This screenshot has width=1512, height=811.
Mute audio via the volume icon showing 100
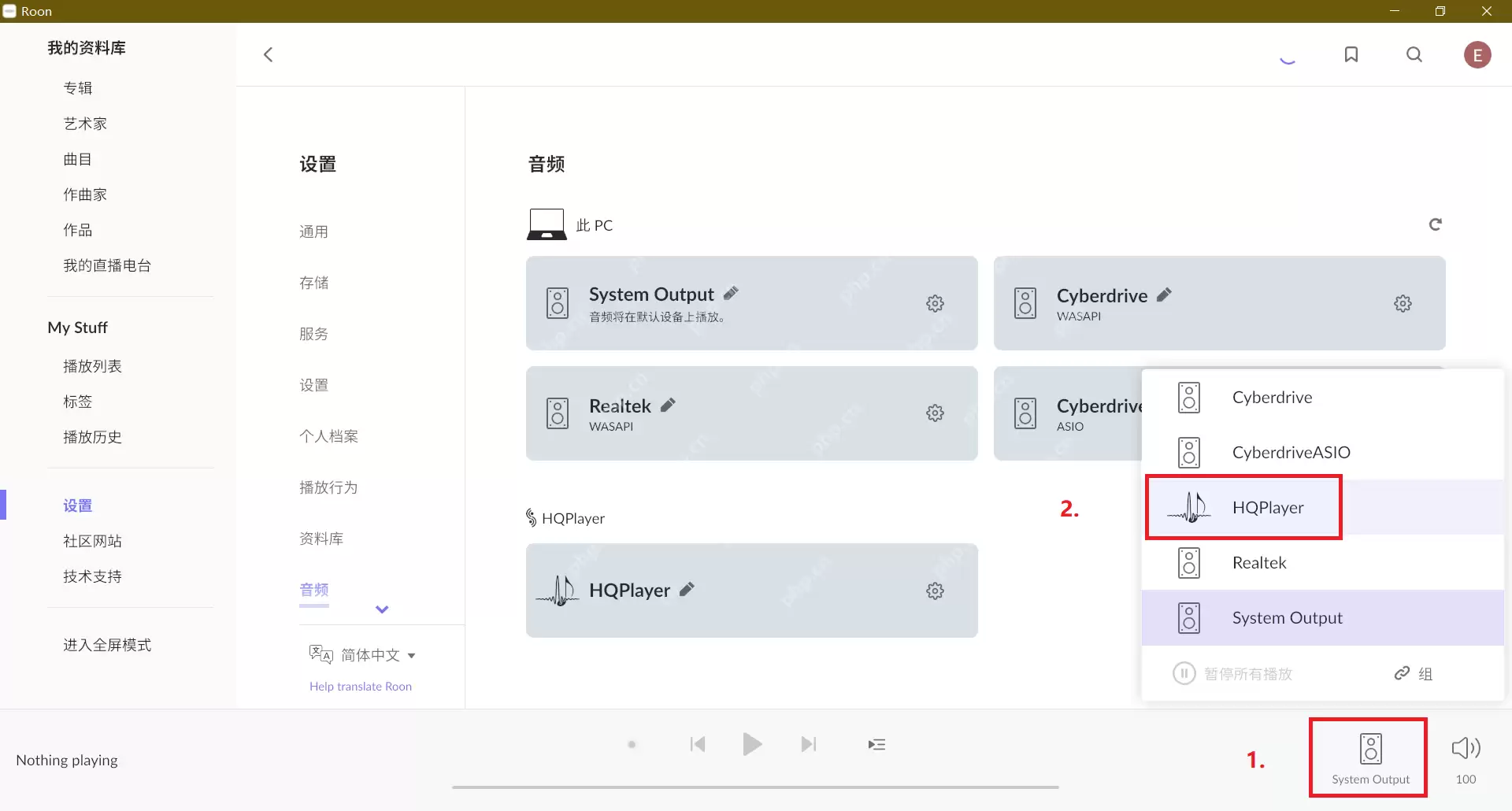(1466, 748)
